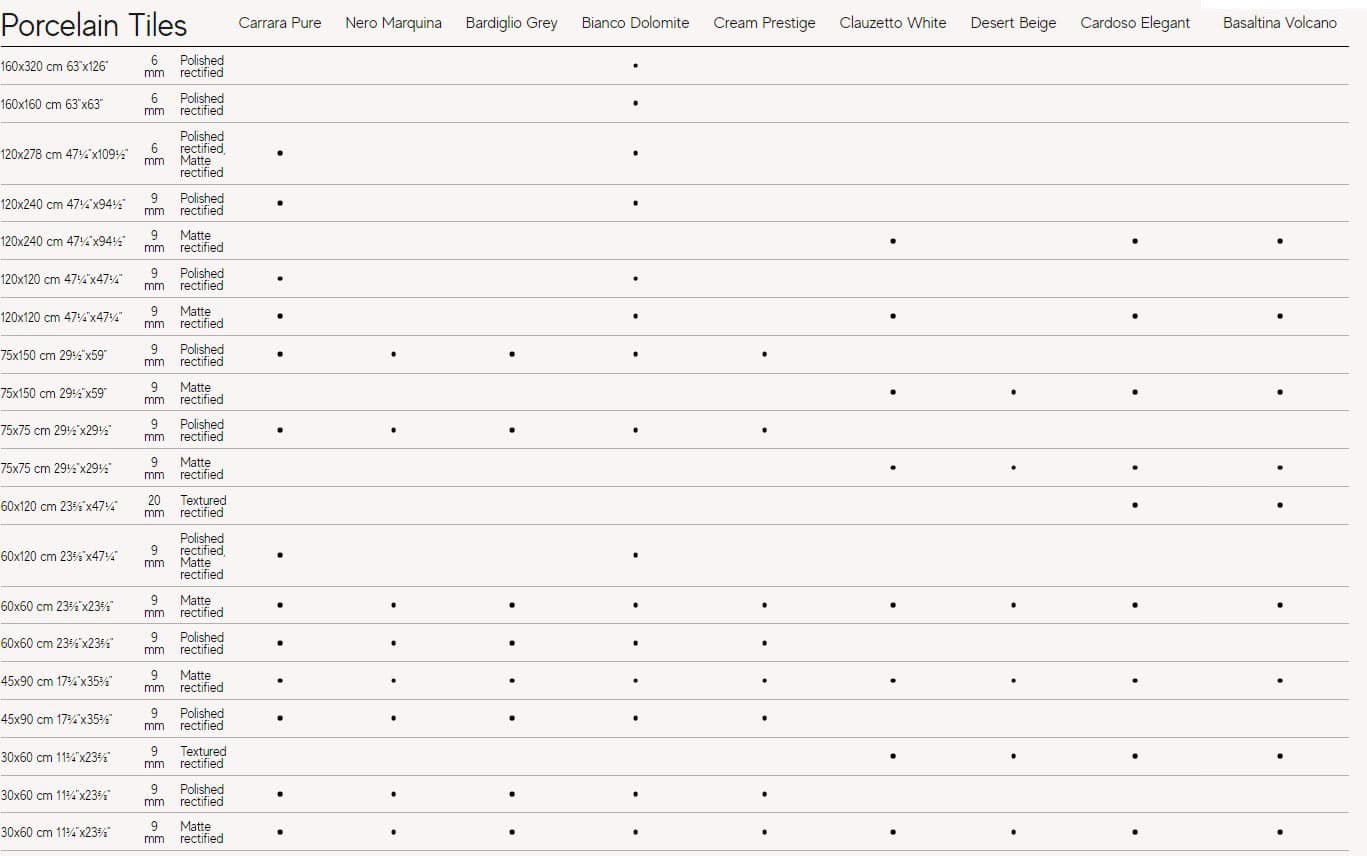Click the 120x240 cm label of the Matte row
The height and width of the screenshot is (856, 1367).
tap(63, 242)
